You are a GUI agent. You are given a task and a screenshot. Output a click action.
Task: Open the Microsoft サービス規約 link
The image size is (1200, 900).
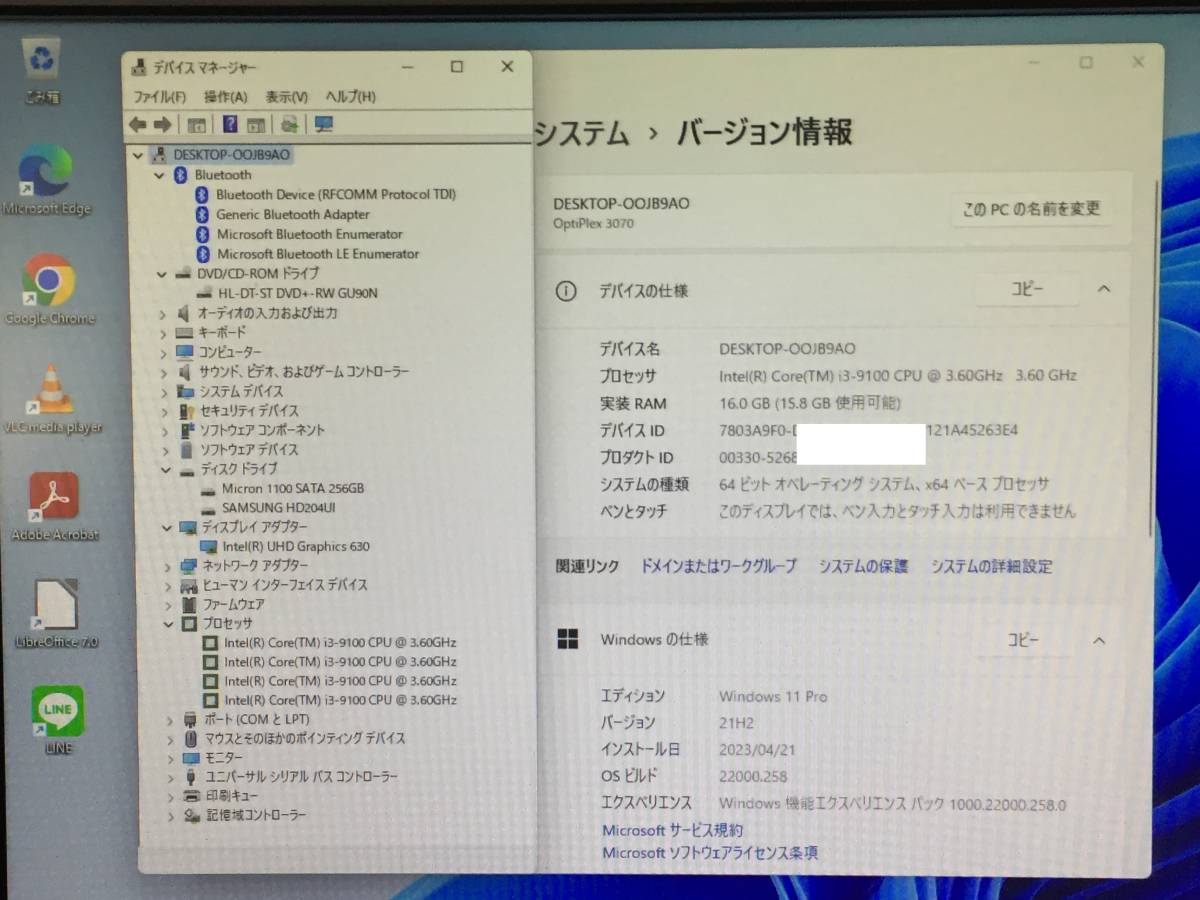point(672,829)
